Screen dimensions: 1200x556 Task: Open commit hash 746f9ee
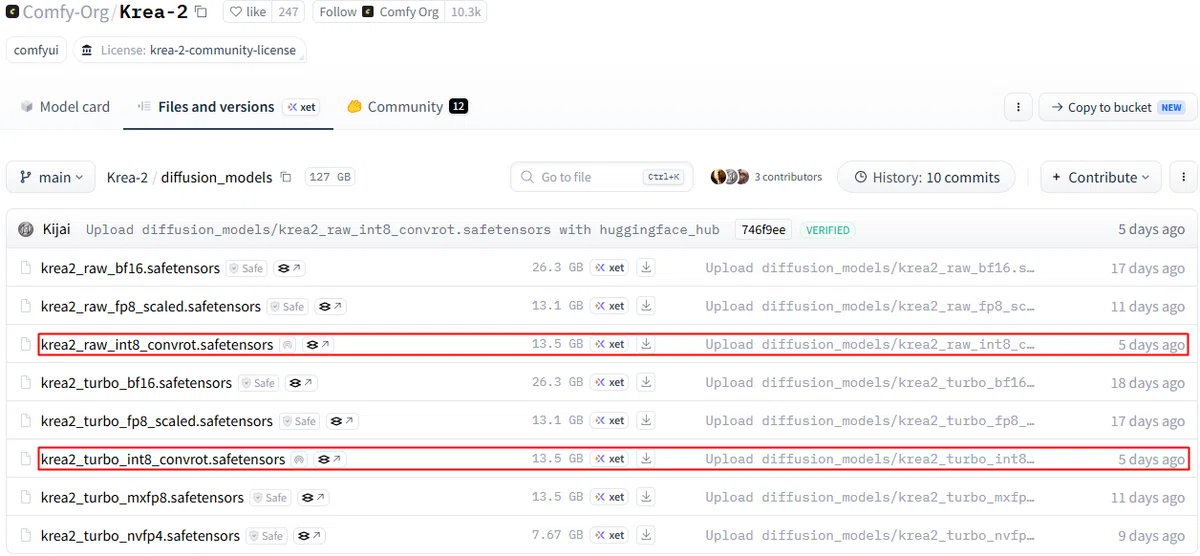[x=763, y=230]
